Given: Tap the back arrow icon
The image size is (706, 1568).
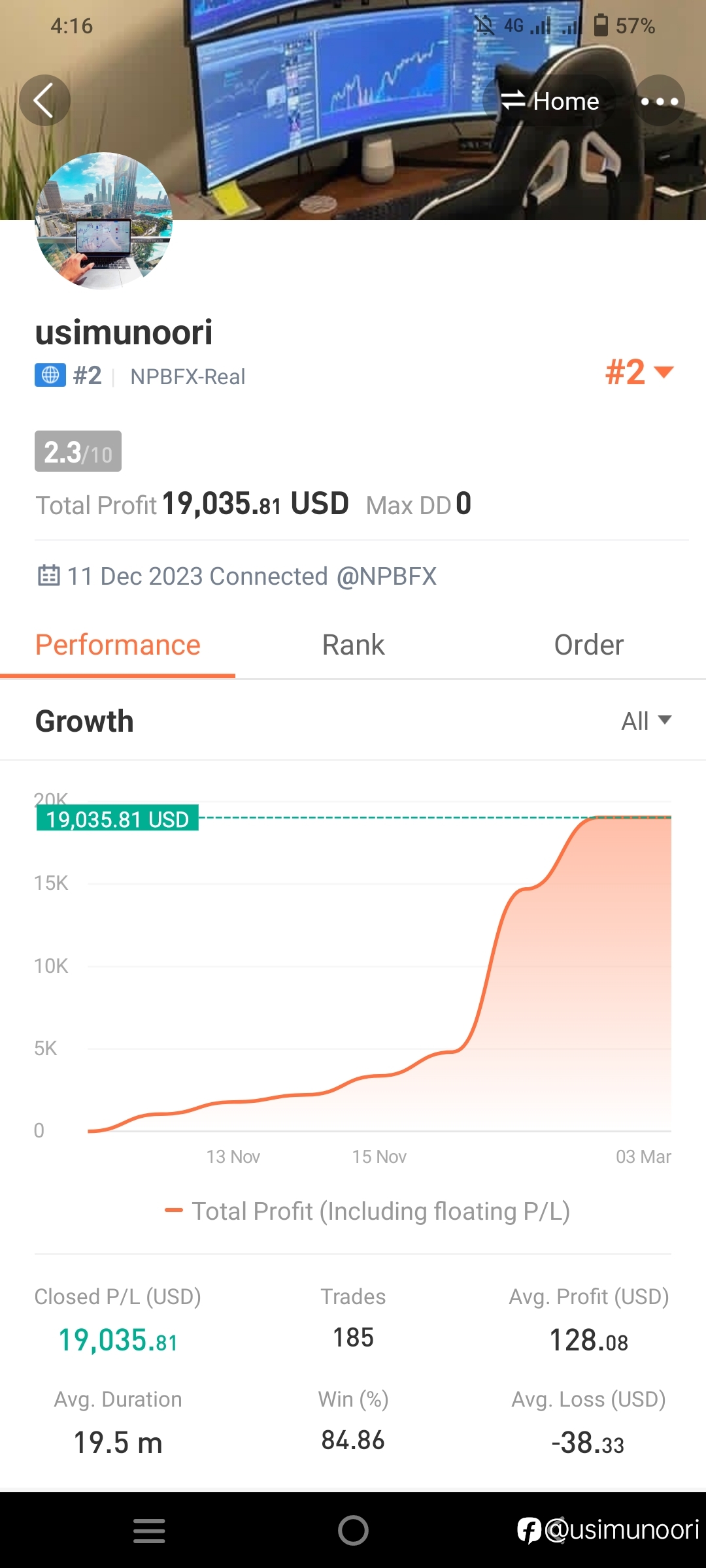Looking at the screenshot, I should pyautogui.click(x=44, y=101).
